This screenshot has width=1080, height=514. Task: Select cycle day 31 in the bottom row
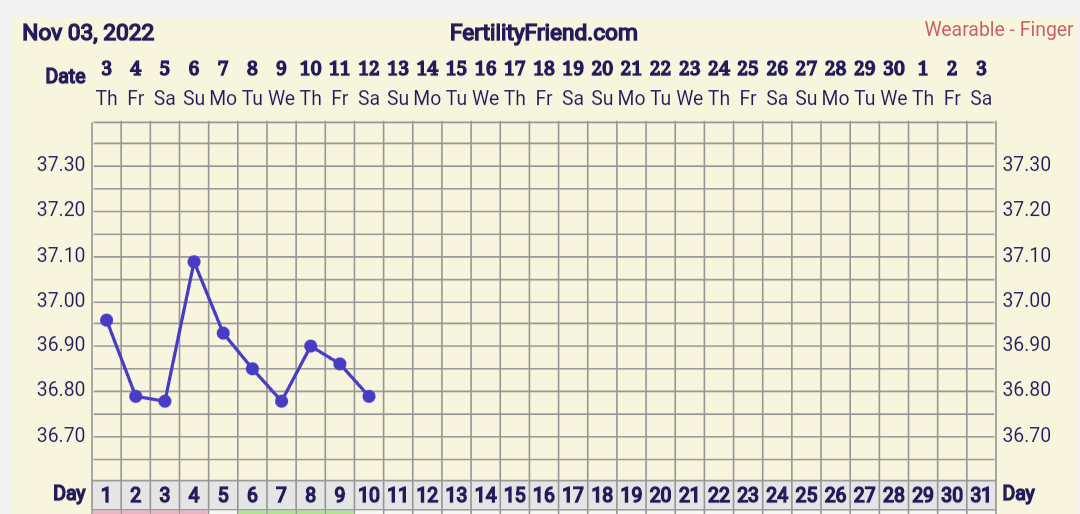point(981,494)
